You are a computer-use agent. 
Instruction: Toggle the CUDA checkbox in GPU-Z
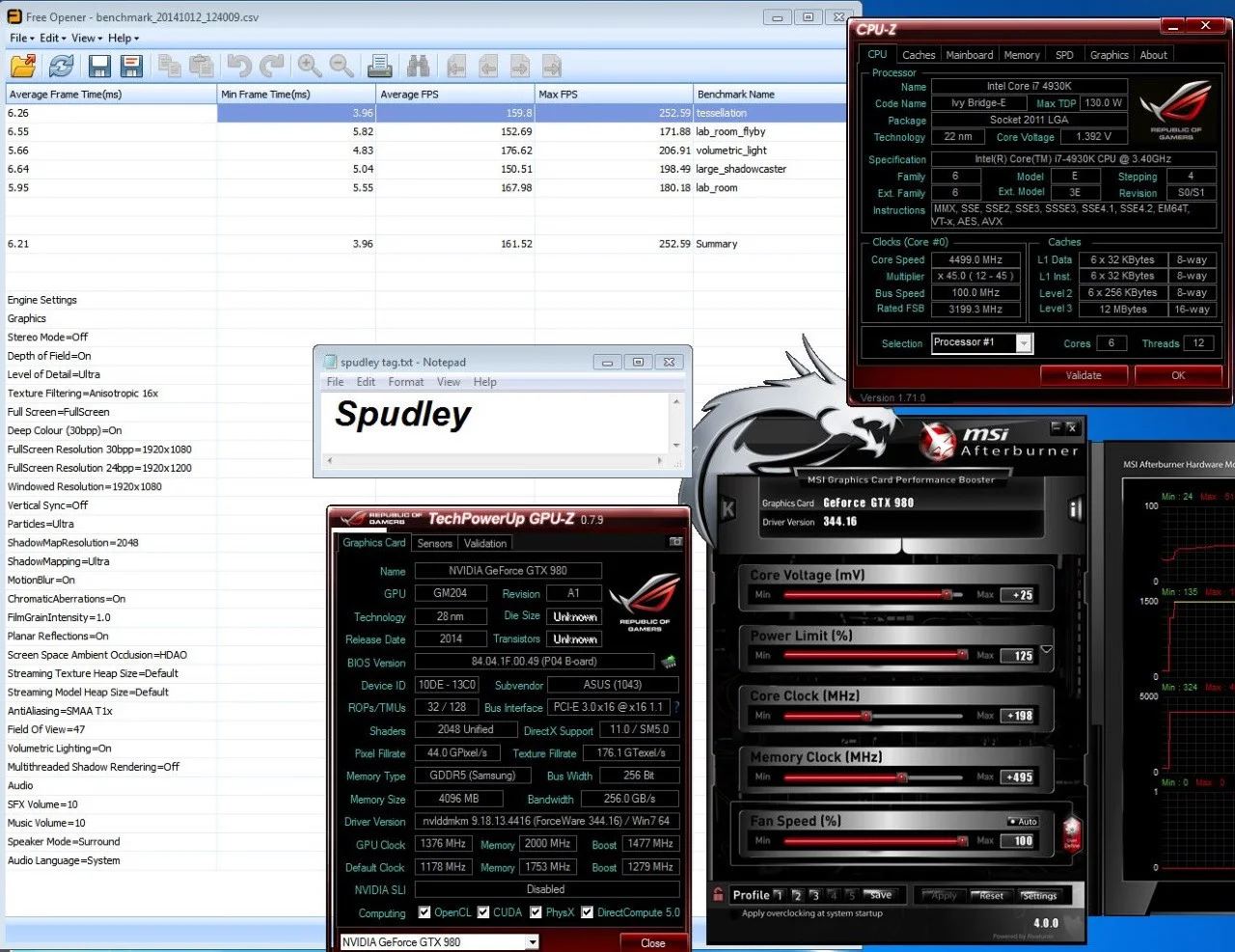click(483, 912)
